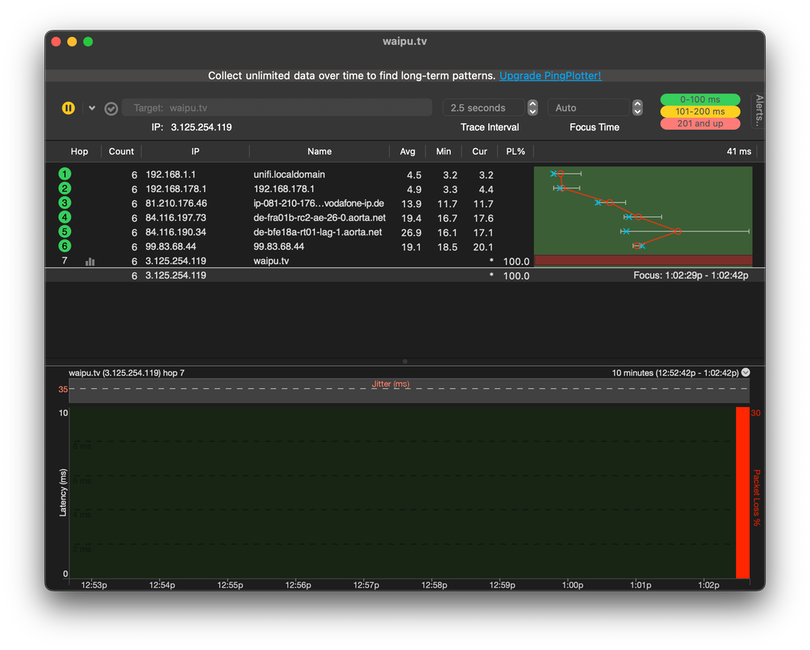
Task: Click the Min column header
Action: 443,151
